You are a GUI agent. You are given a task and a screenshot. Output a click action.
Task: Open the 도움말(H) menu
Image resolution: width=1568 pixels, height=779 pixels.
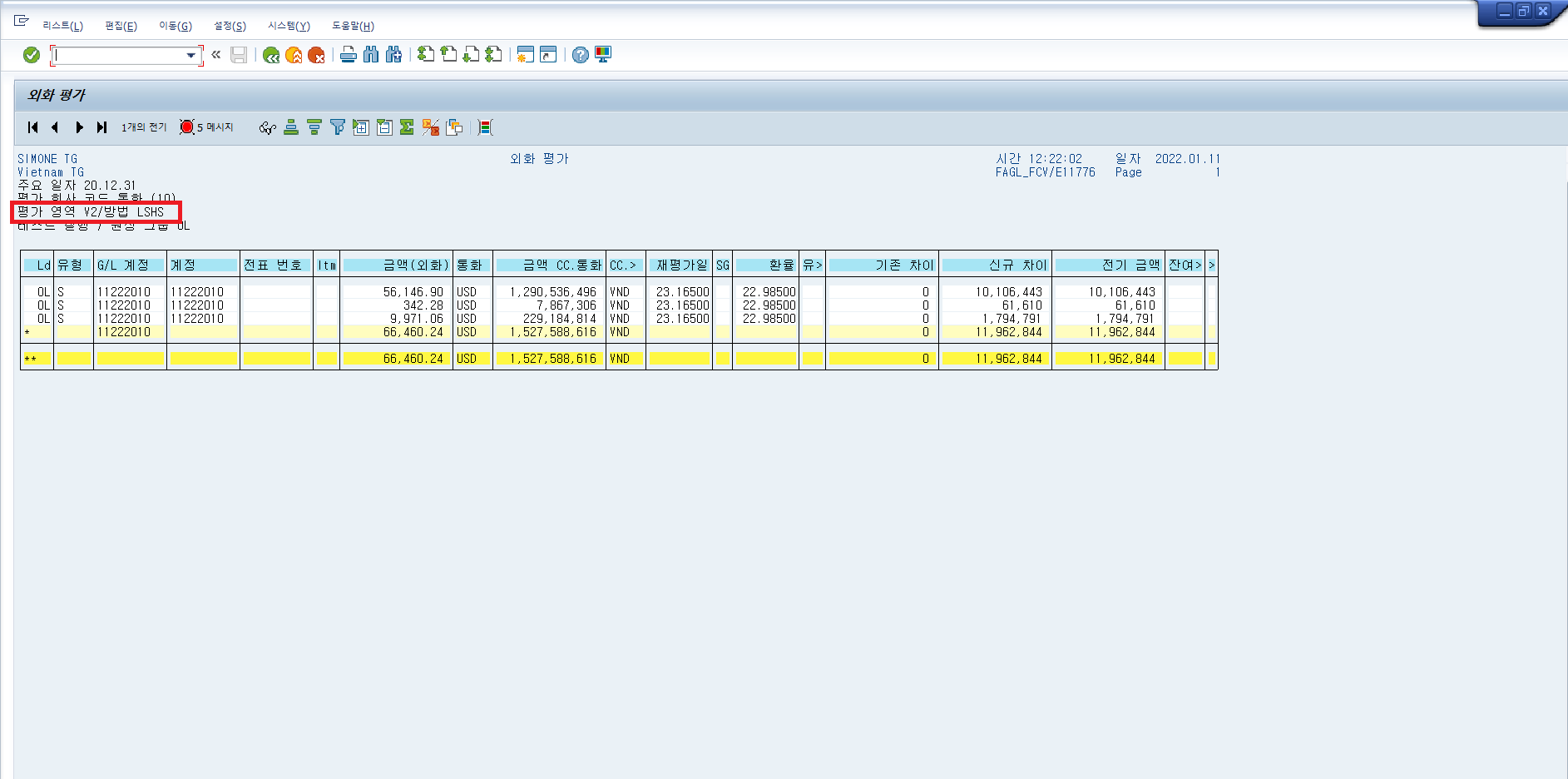point(353,26)
